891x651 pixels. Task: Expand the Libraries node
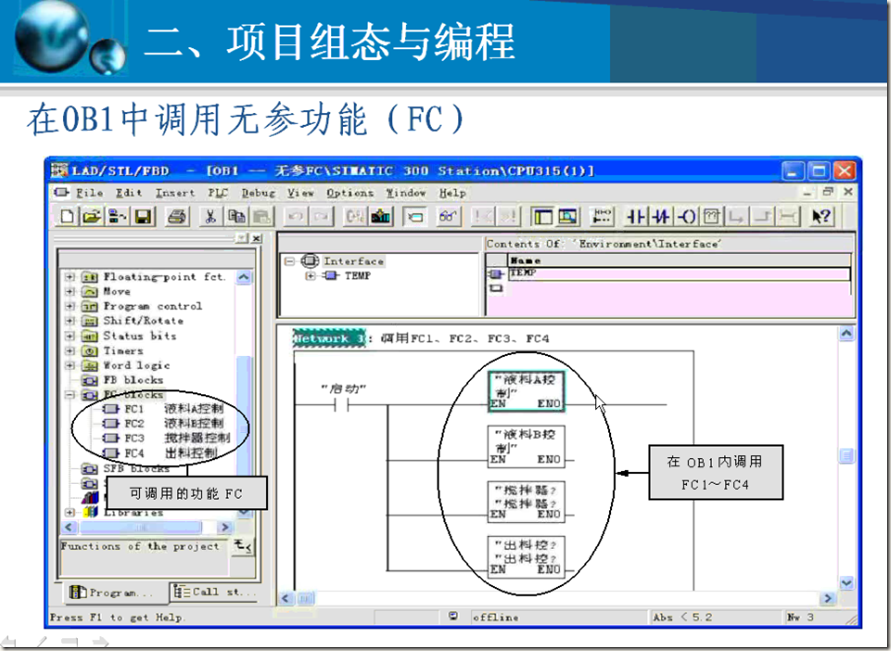click(70, 512)
